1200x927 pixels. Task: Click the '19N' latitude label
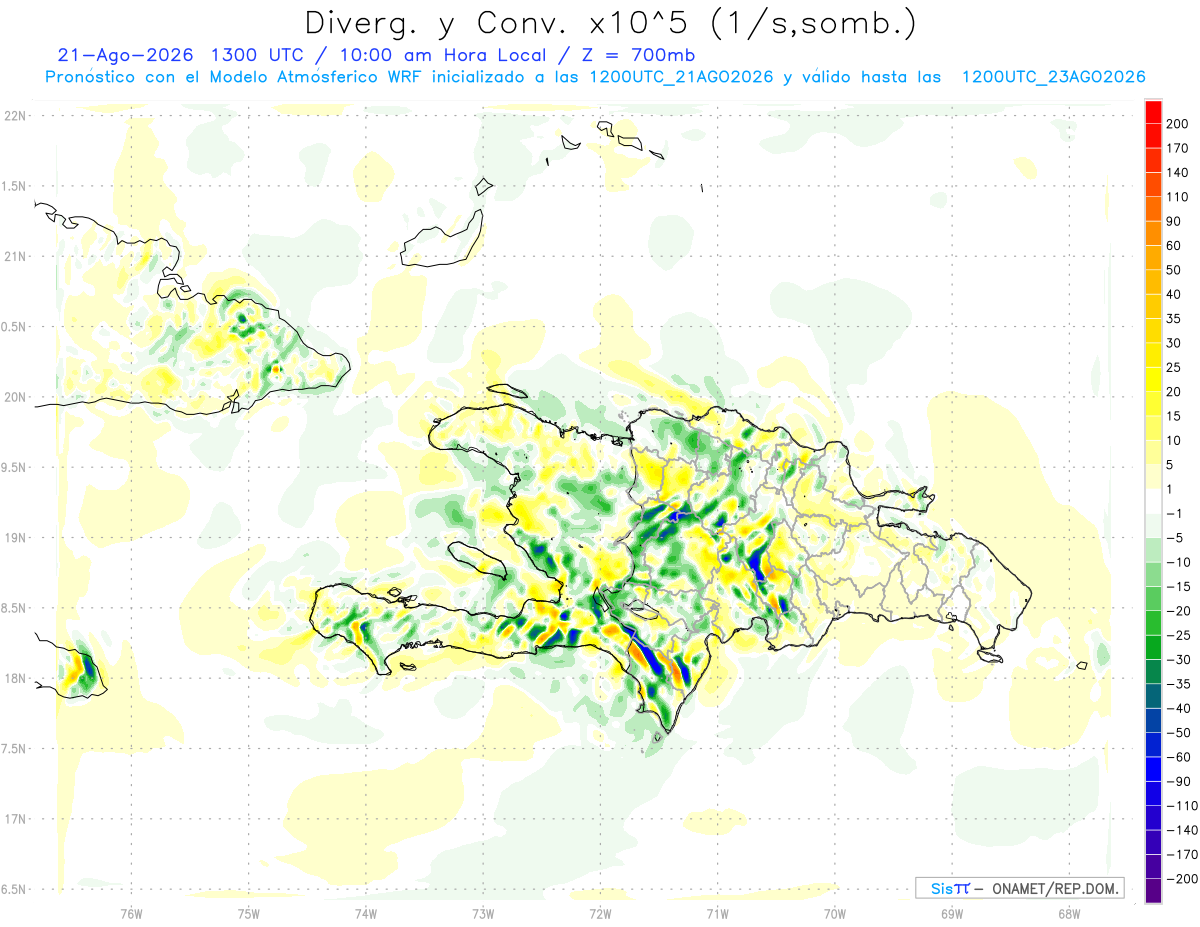click(x=16, y=538)
